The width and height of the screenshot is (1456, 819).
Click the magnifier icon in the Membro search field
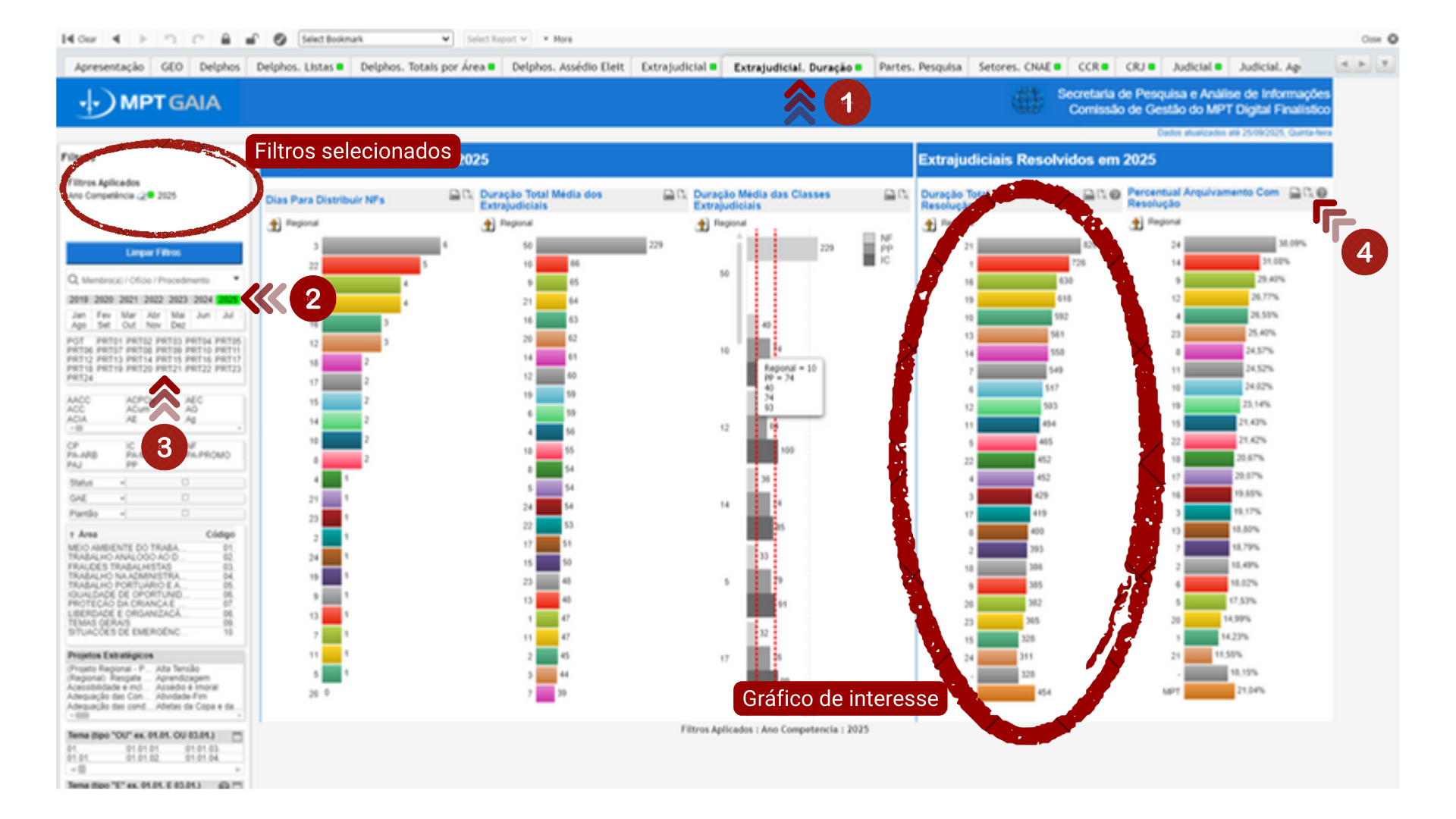[x=74, y=280]
